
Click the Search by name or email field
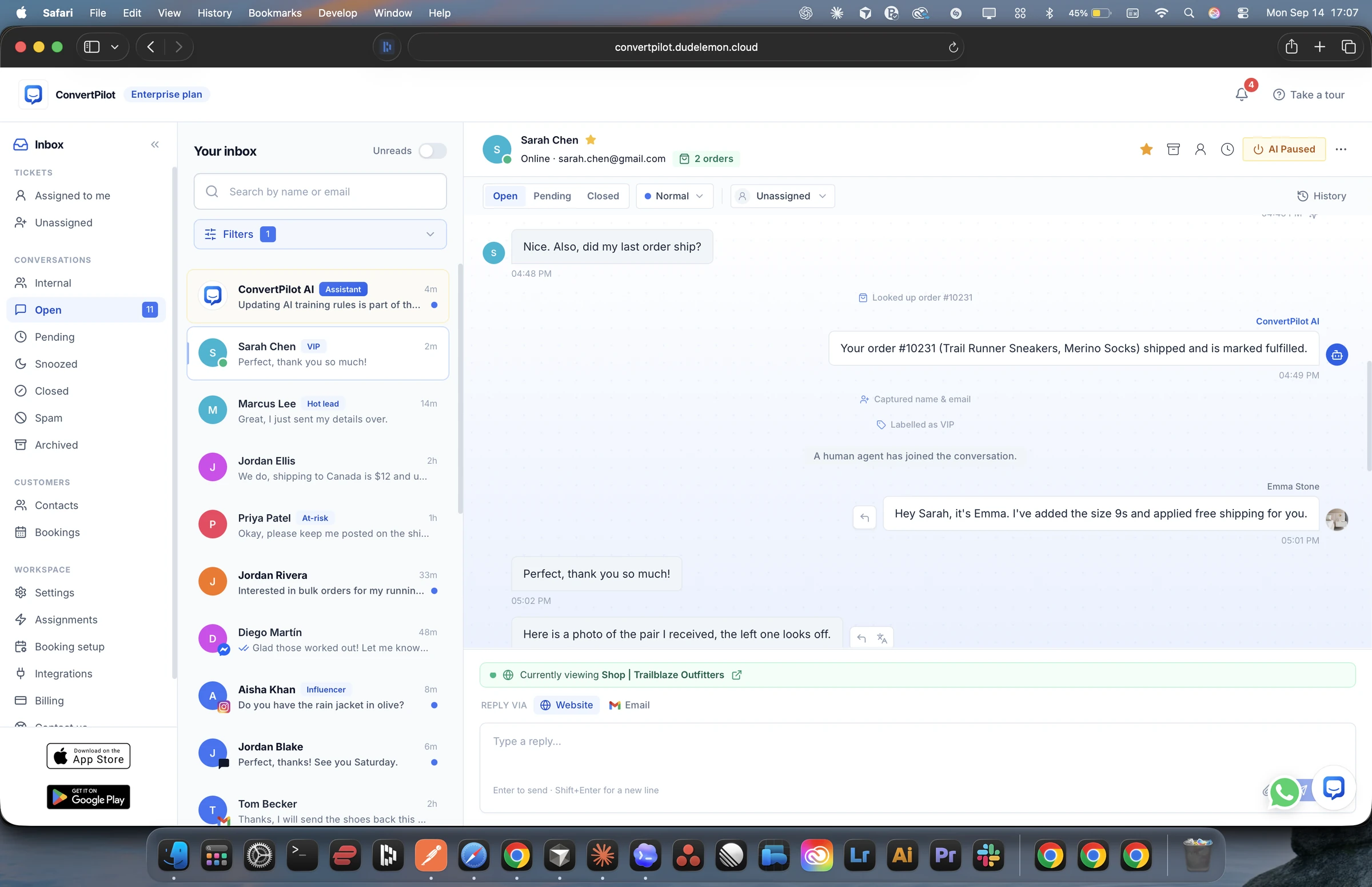point(320,192)
